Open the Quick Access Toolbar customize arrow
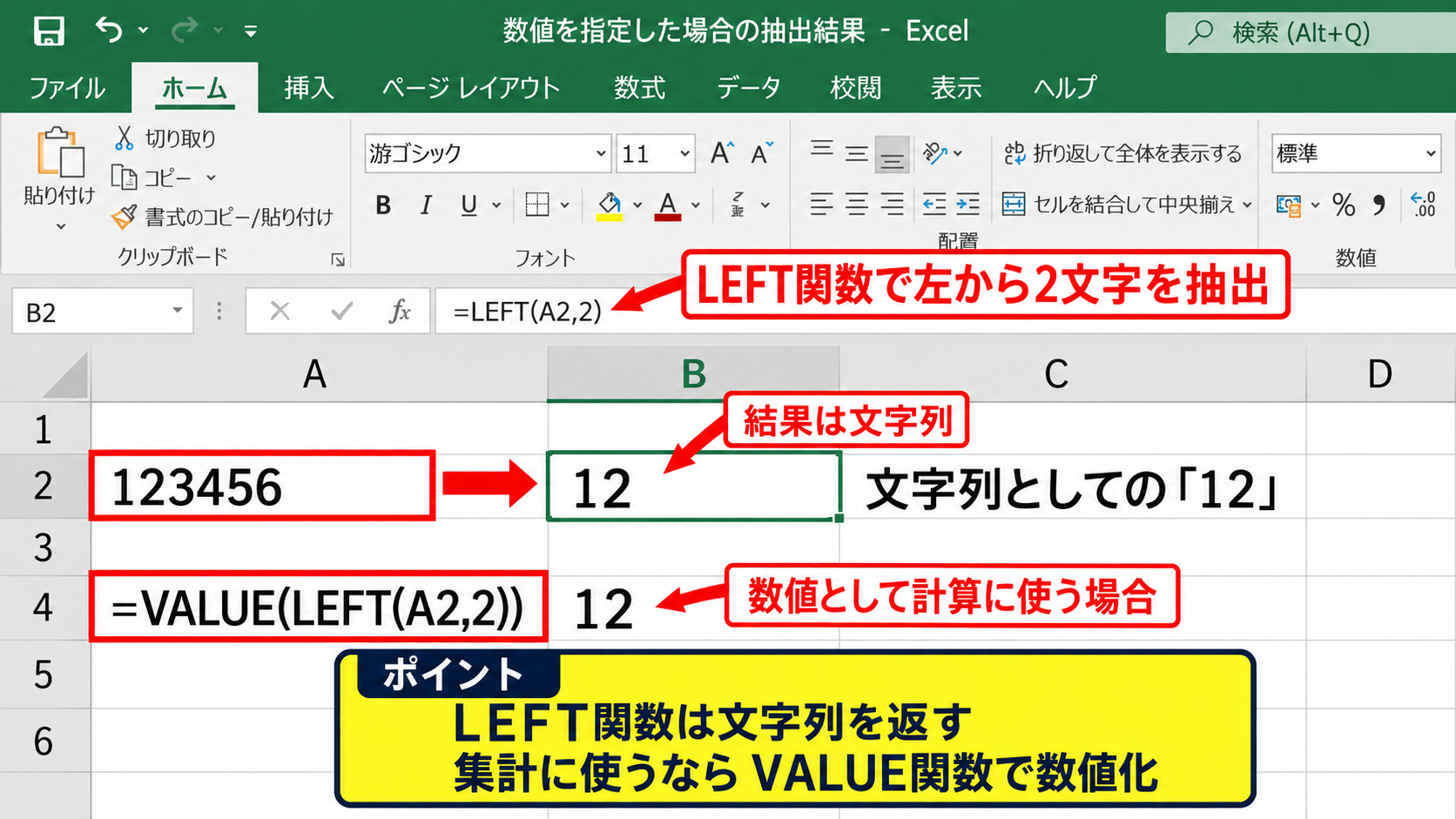Image resolution: width=1456 pixels, height=819 pixels. coord(251,31)
